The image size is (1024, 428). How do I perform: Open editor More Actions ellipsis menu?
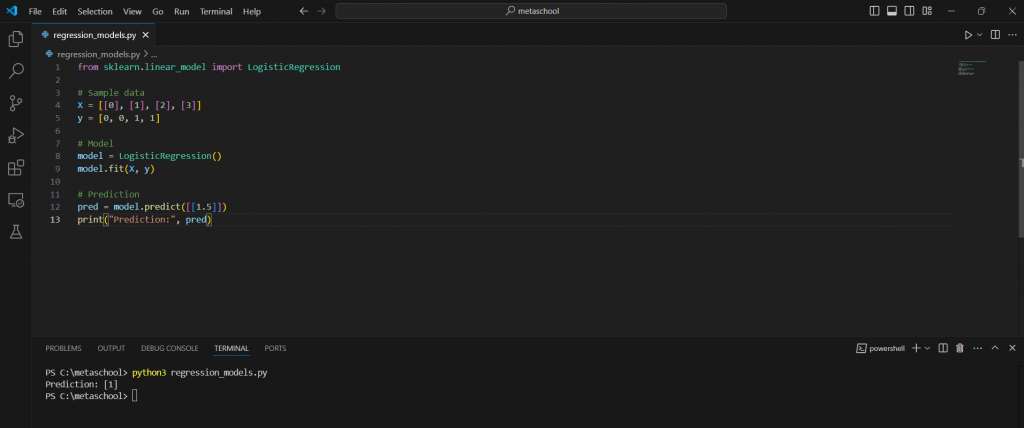(x=1012, y=35)
